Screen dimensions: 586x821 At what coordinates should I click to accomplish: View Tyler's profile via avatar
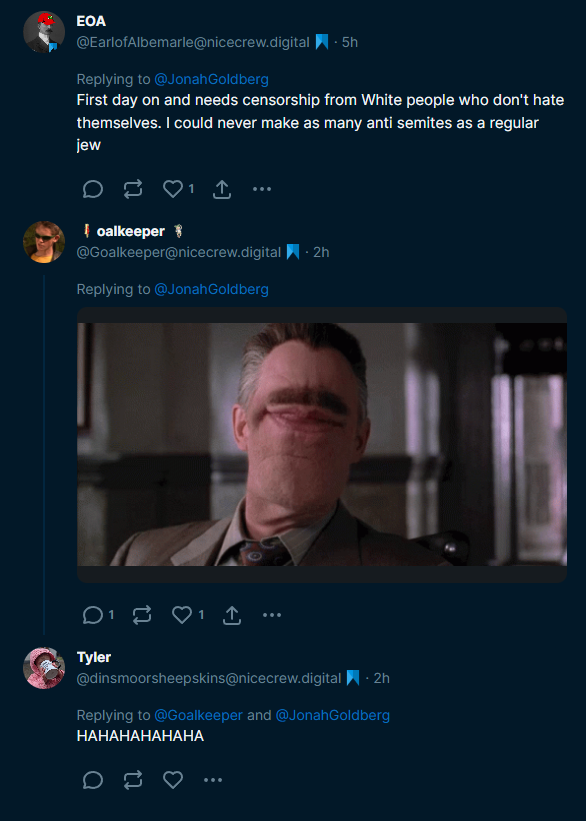[x=44, y=668]
